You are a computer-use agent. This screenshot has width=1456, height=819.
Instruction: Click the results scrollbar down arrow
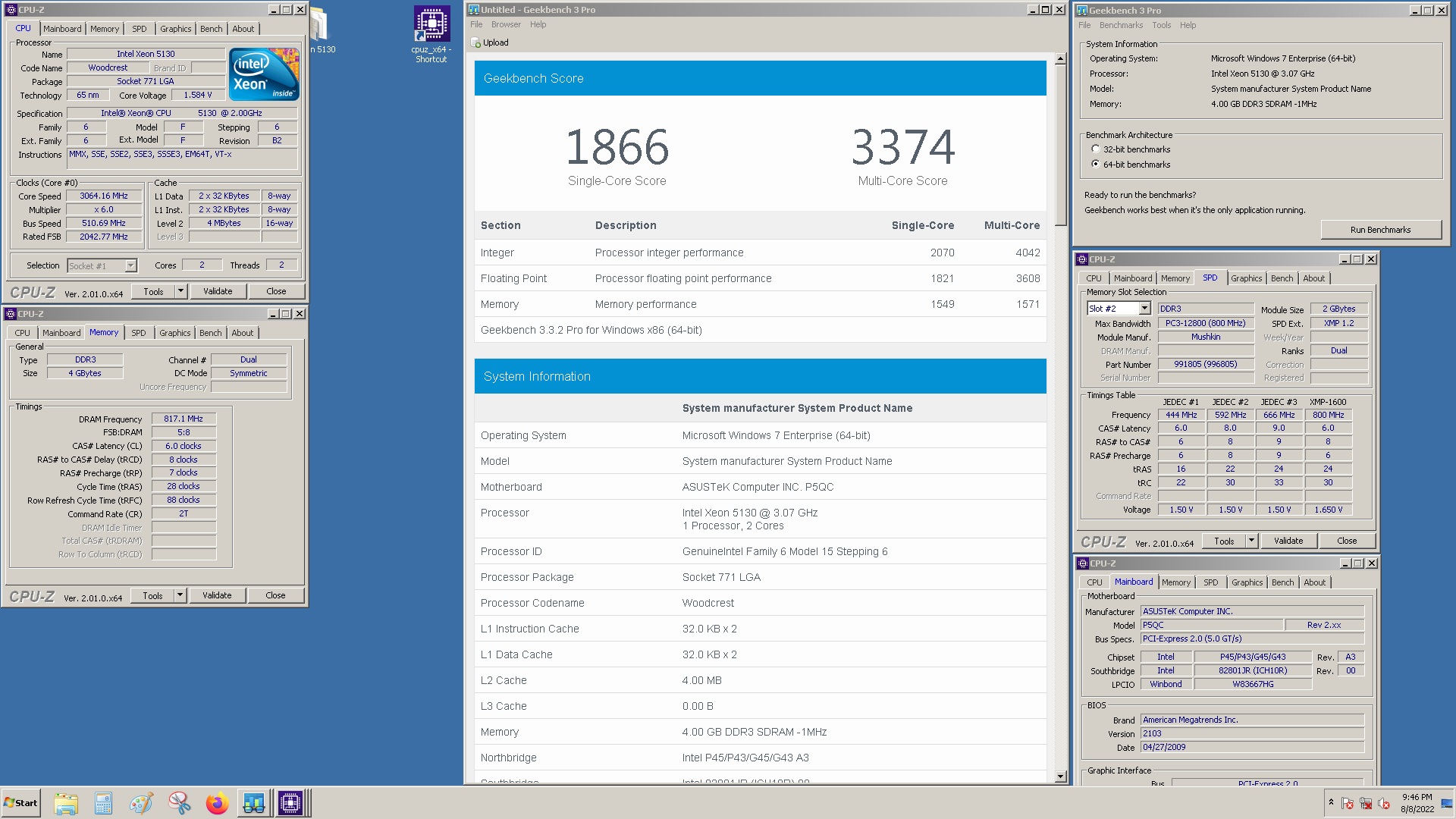click(x=1060, y=777)
